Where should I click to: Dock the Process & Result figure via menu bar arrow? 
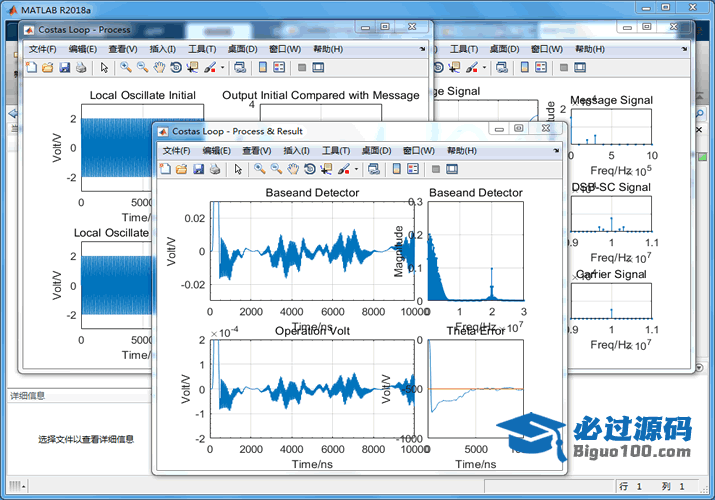[556, 150]
